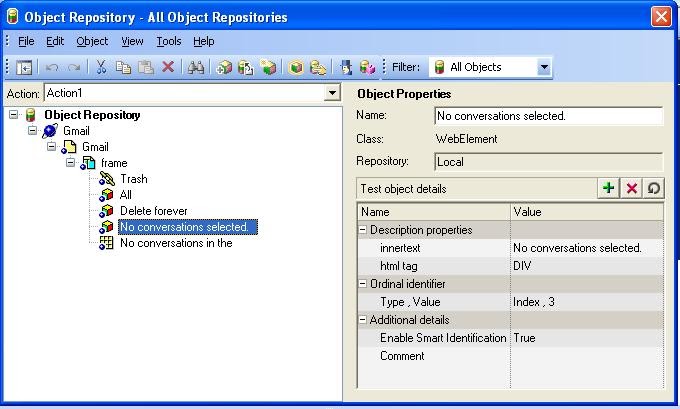
Task: Select Delete forever object in tree
Action: click(x=154, y=211)
